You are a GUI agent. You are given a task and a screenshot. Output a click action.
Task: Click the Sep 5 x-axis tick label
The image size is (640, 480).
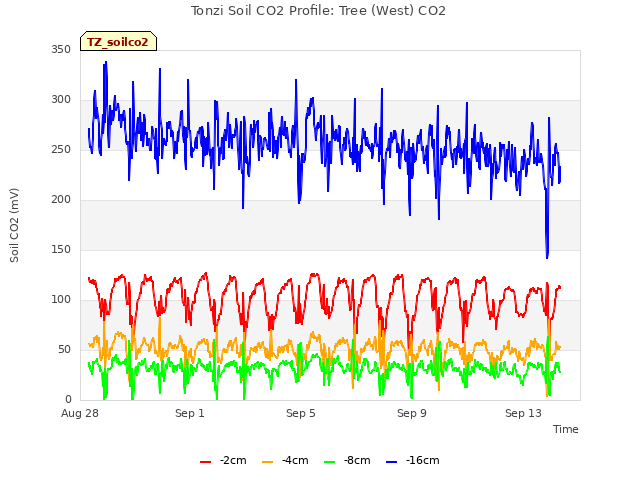(x=301, y=413)
